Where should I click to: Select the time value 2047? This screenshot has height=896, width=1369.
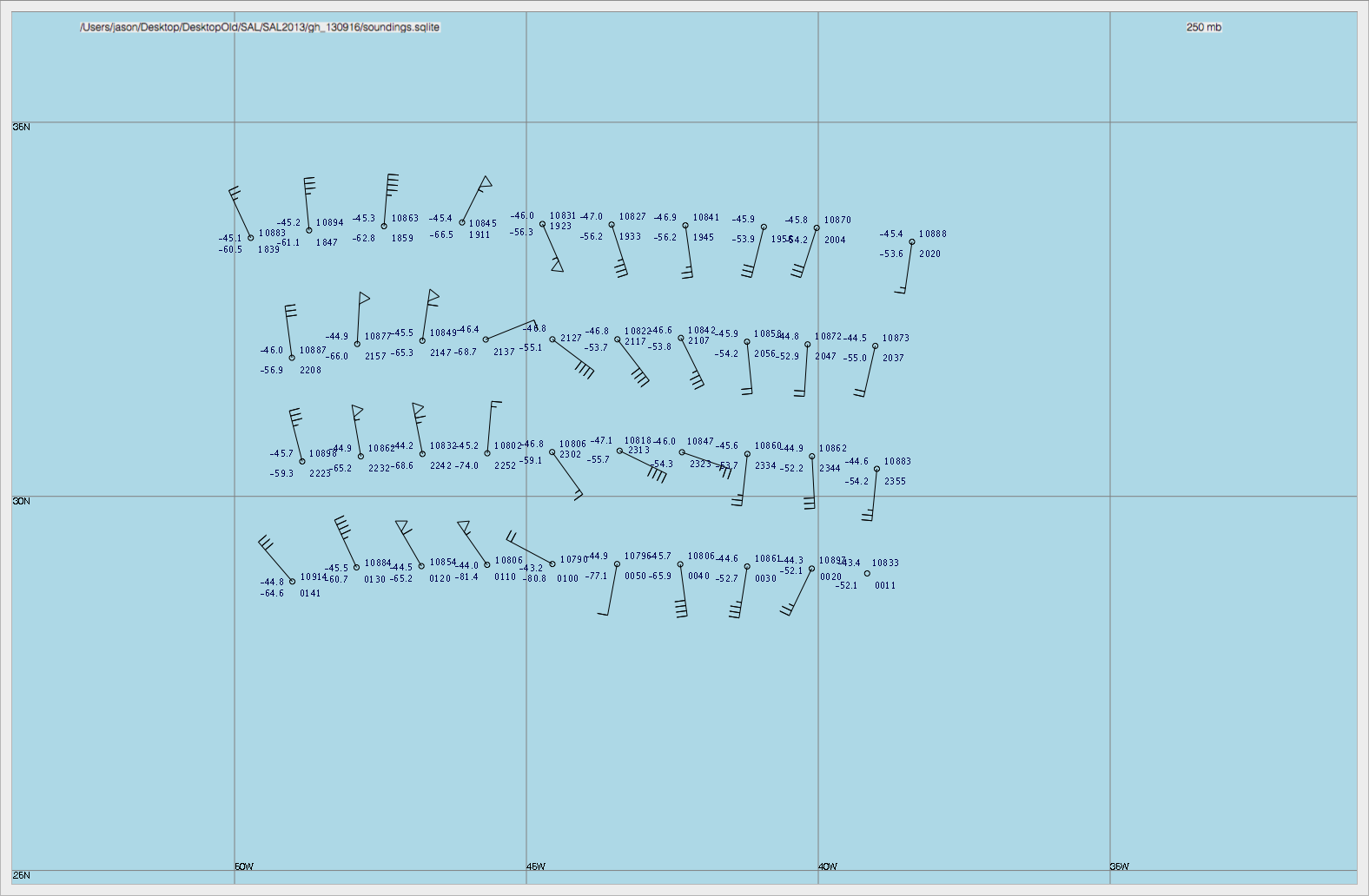pyautogui.click(x=826, y=357)
